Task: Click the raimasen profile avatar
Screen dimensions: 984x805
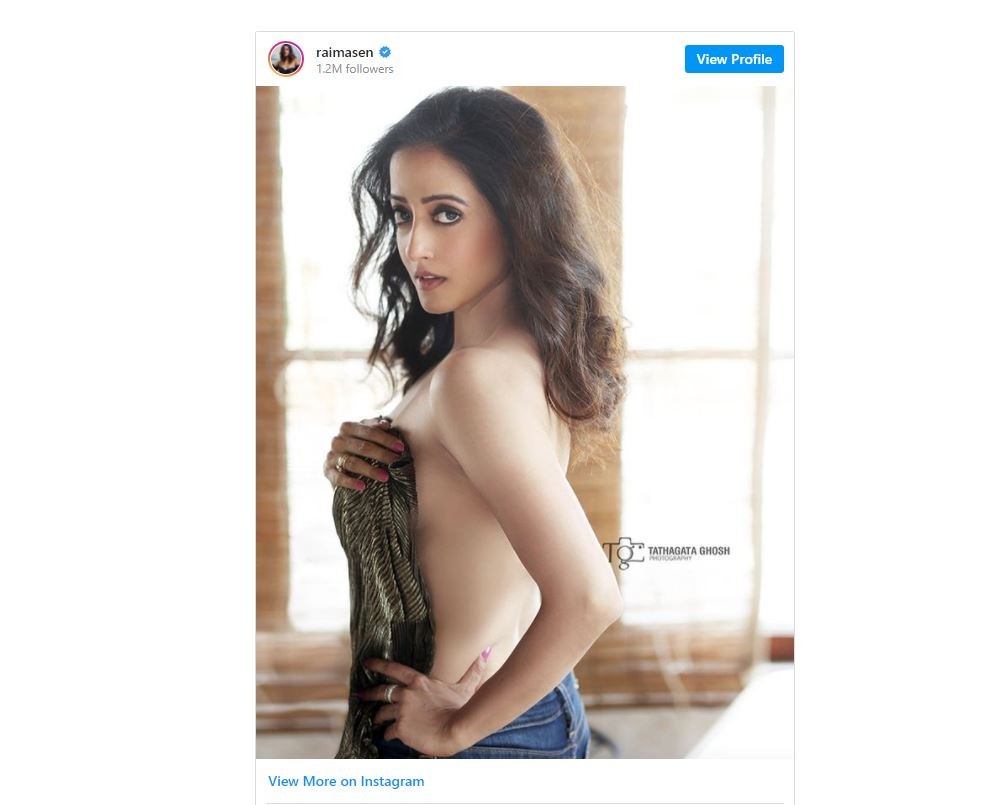Action: tap(286, 59)
